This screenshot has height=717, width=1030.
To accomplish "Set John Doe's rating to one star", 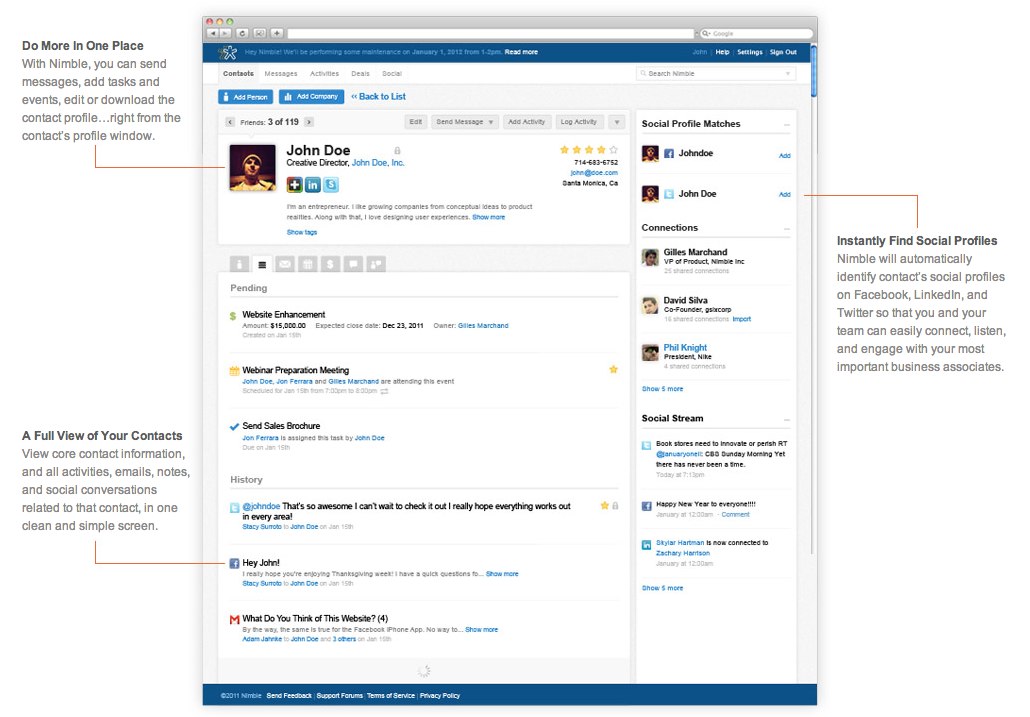I will (x=564, y=150).
